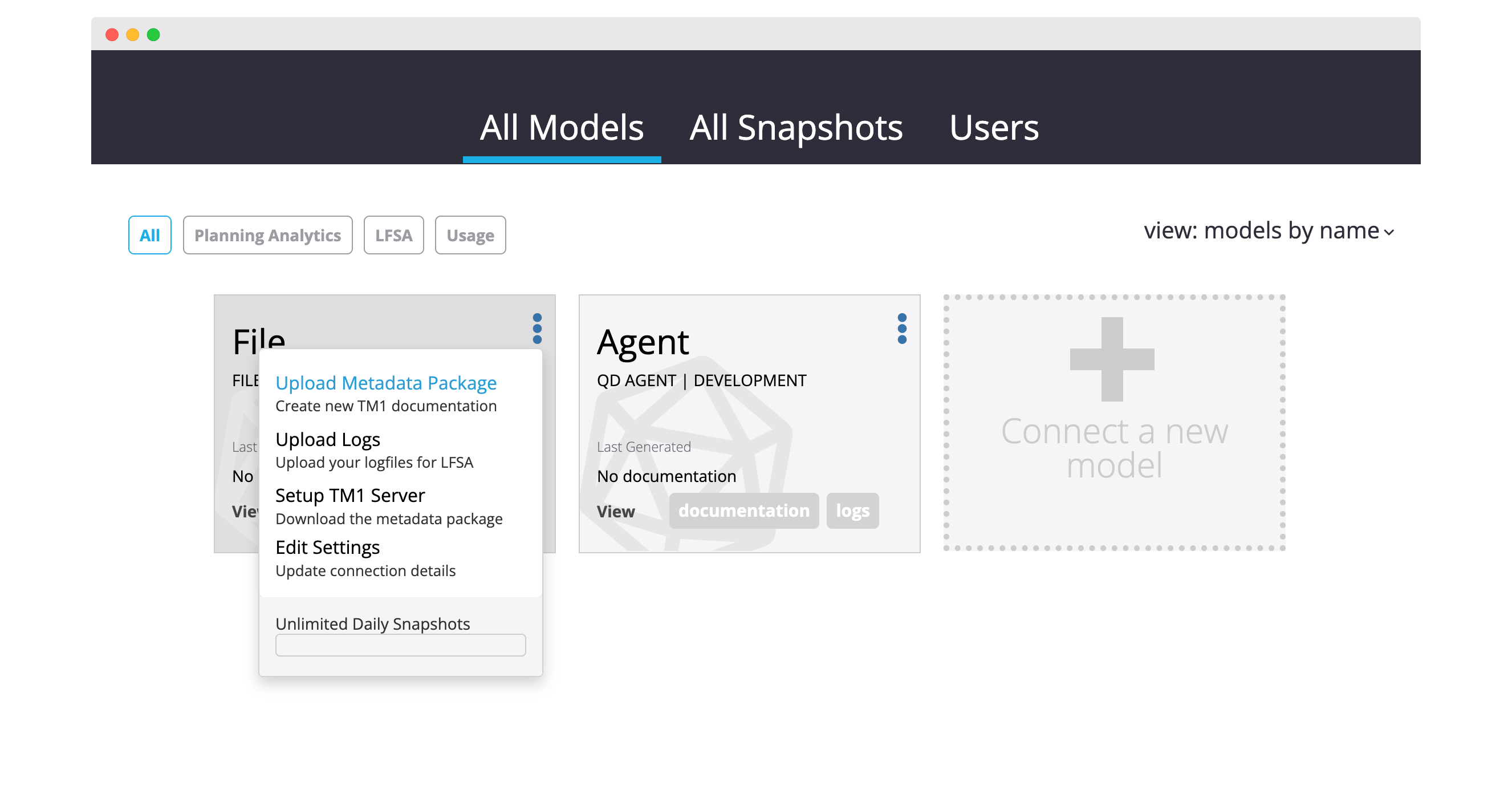
Task: Switch to the All Models tab
Action: (x=562, y=127)
